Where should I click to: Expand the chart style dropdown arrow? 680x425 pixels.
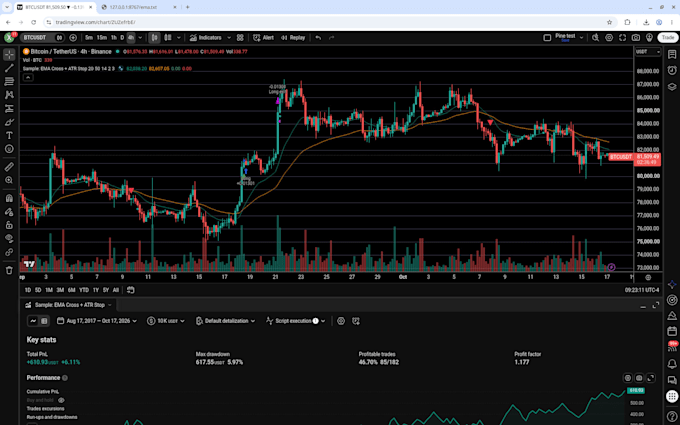tap(178, 38)
